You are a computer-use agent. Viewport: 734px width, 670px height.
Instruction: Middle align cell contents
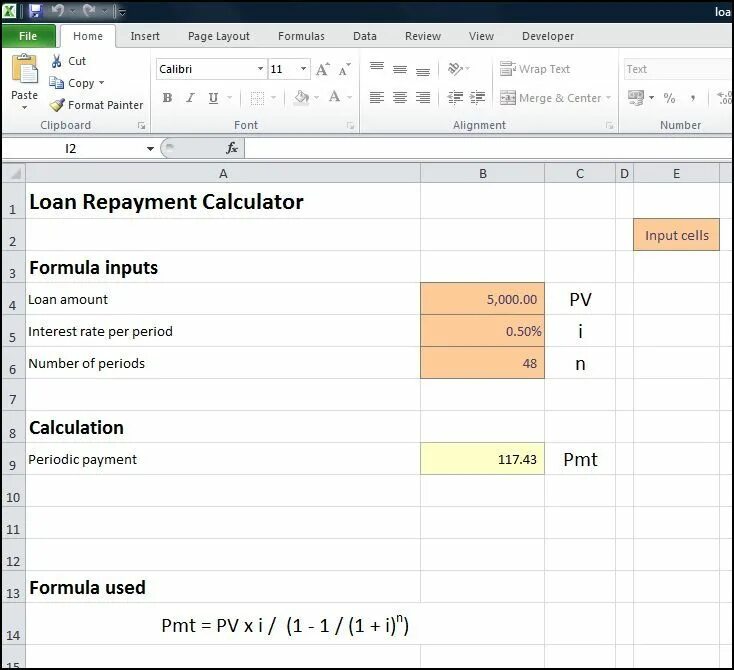point(400,69)
